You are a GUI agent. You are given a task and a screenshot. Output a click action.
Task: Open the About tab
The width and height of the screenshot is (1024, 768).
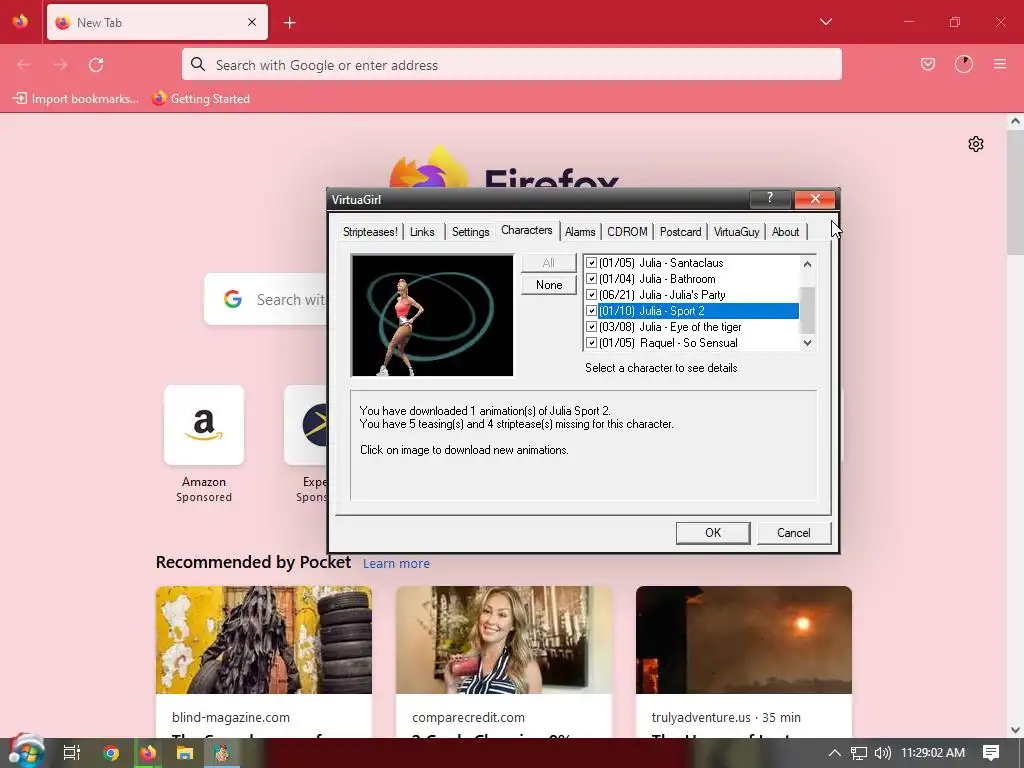tap(785, 232)
